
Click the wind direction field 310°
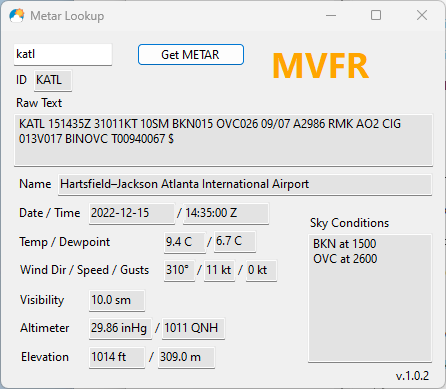pos(179,270)
